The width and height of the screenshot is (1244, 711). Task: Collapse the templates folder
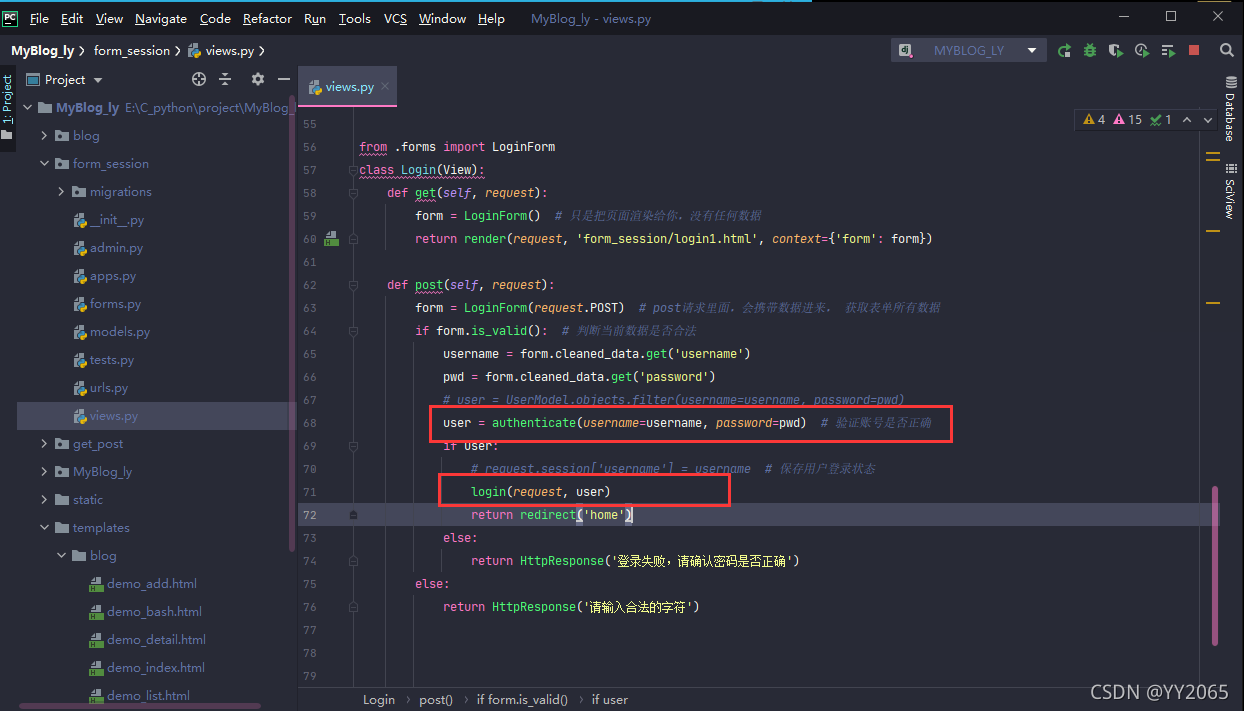pyautogui.click(x=44, y=527)
